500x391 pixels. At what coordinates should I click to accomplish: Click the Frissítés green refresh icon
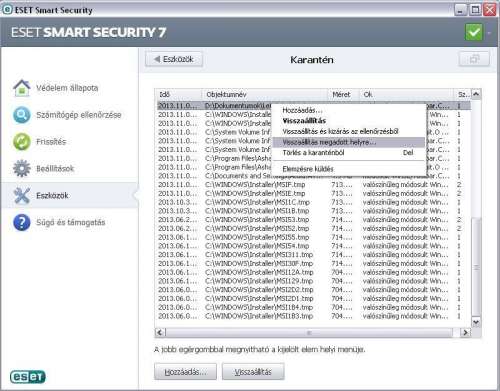(22, 142)
